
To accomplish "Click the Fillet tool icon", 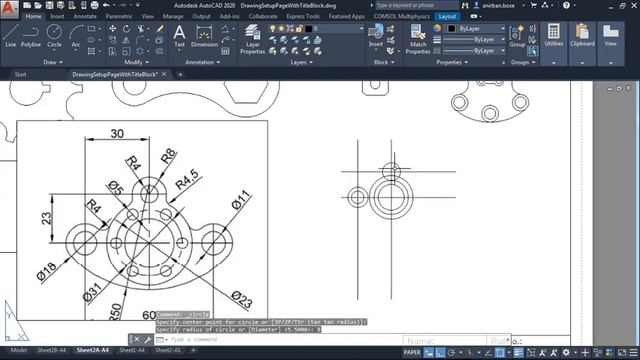I will 140,40.
